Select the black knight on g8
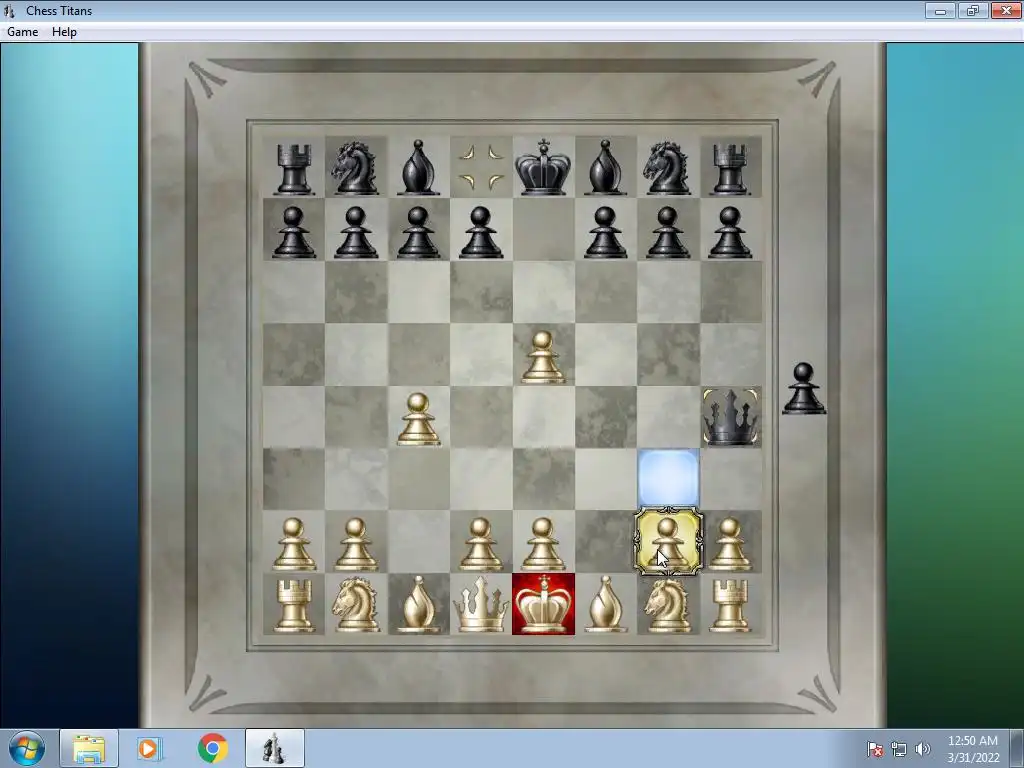 [x=667, y=168]
